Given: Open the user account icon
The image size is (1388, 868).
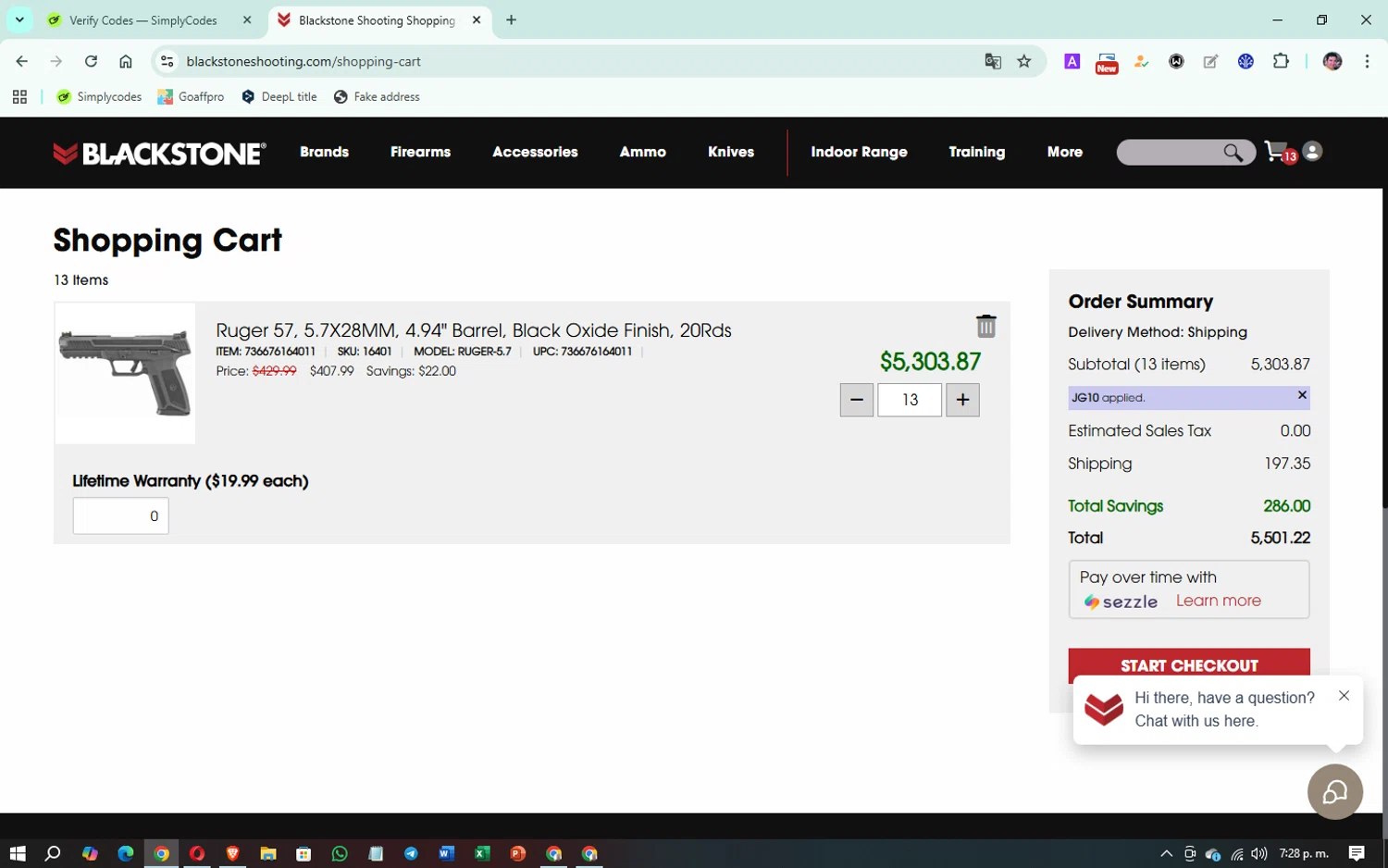Looking at the screenshot, I should 1312,152.
